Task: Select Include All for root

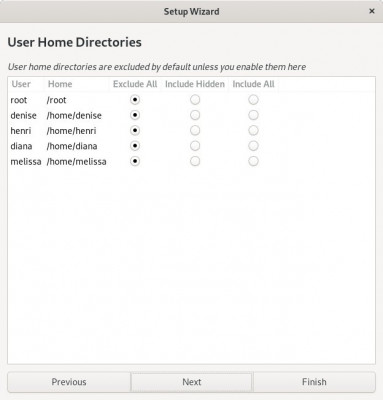Action: click(253, 100)
